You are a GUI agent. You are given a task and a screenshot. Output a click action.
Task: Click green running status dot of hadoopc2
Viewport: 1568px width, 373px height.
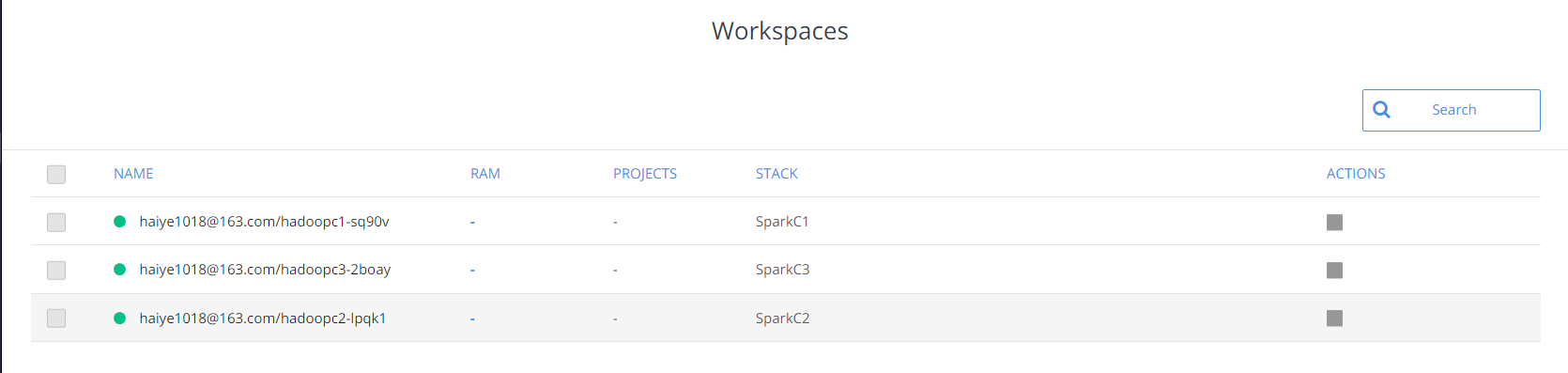[119, 318]
